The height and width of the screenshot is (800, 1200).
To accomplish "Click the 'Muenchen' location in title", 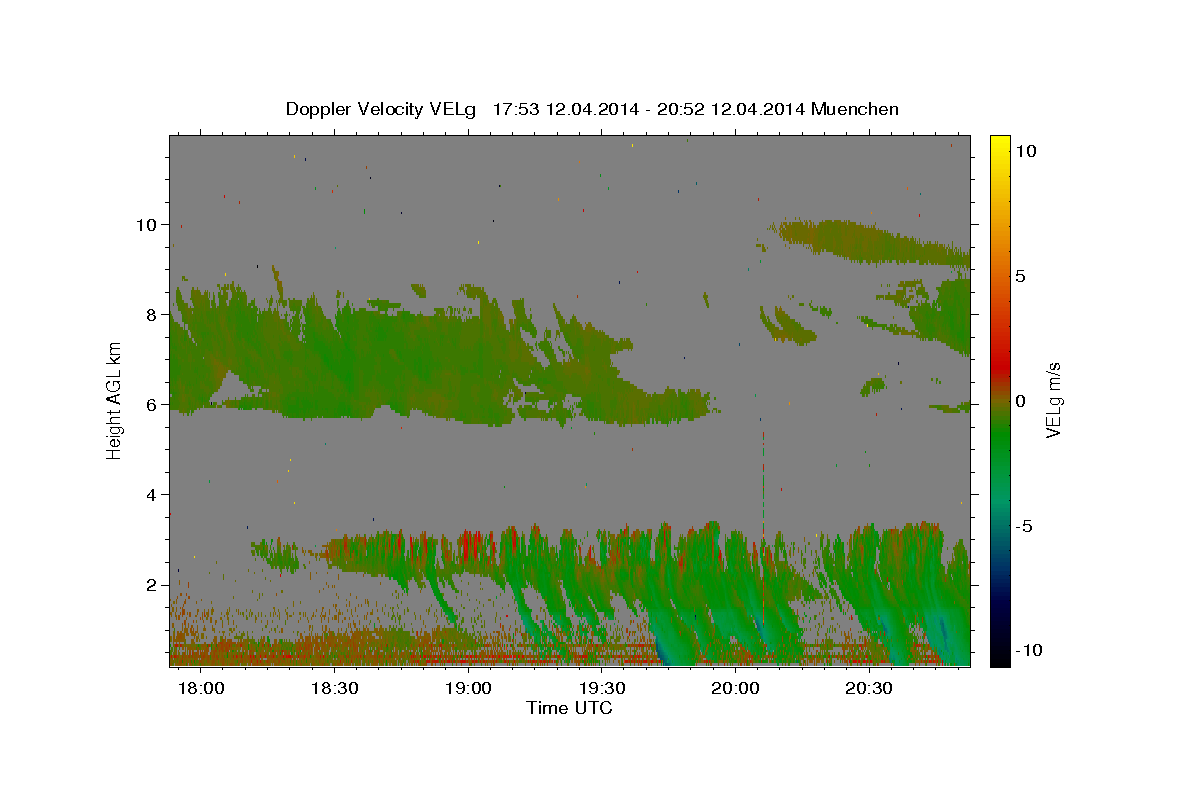I will click(855, 109).
